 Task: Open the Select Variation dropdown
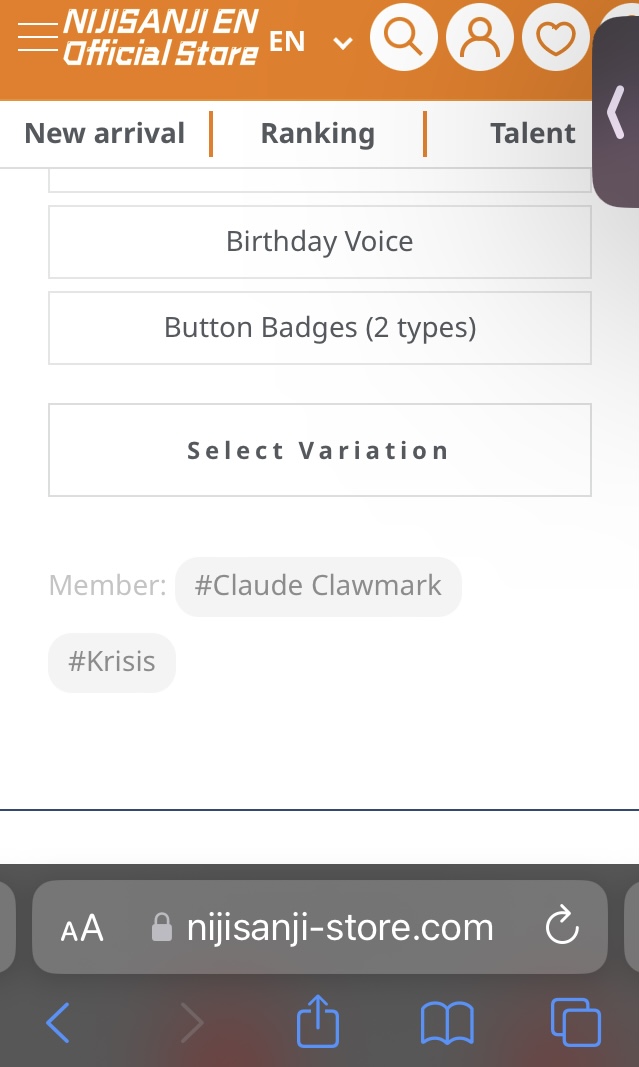tap(320, 450)
